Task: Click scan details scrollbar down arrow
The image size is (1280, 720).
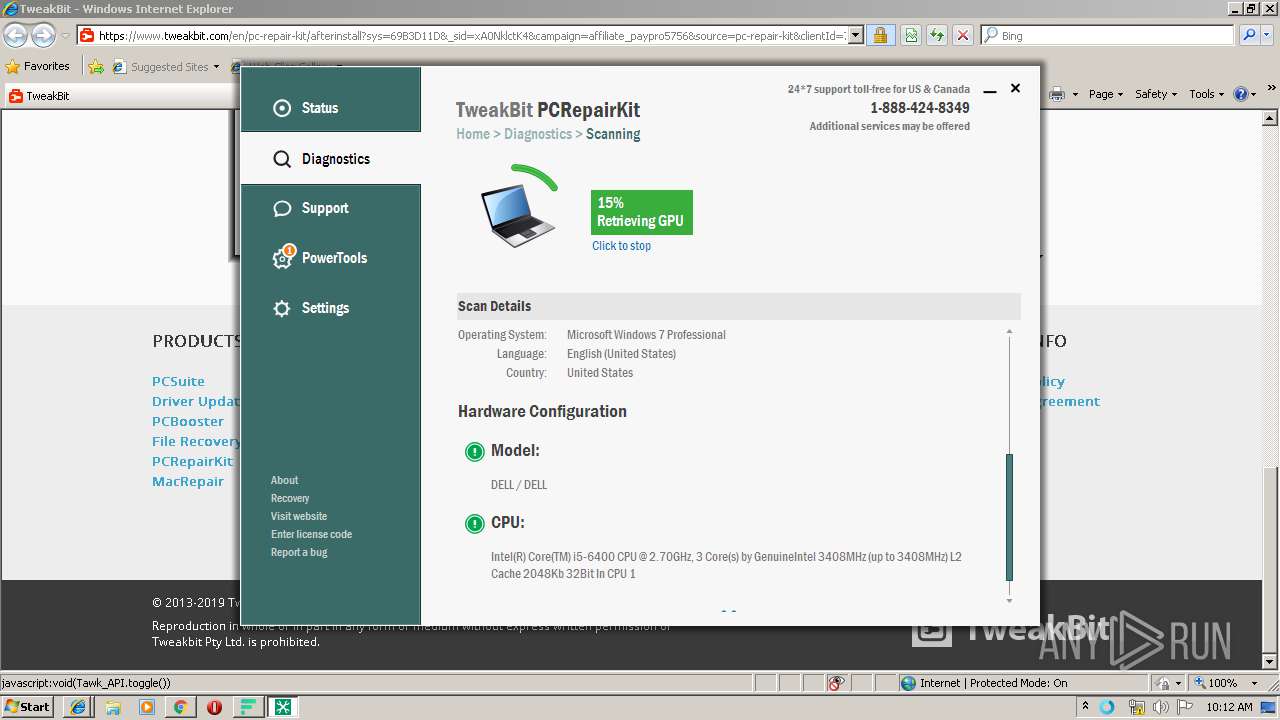Action: coord(1009,600)
